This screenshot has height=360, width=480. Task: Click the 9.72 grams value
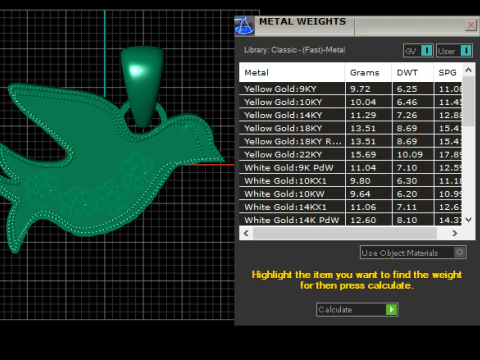pyautogui.click(x=360, y=89)
